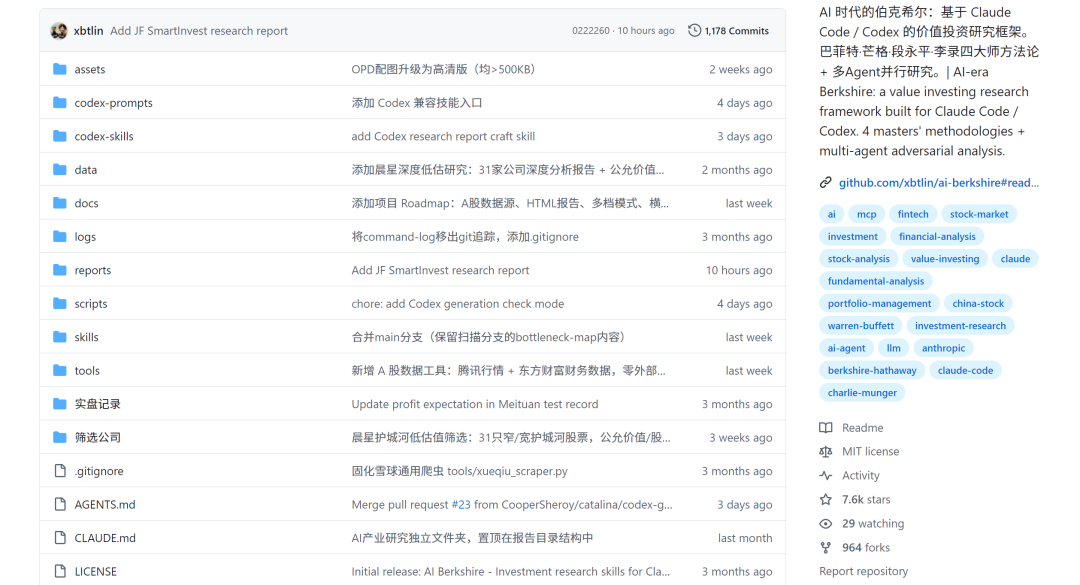The width and height of the screenshot is (1080, 585).
Task: Select the china-stock topic tag
Action: 978,304
